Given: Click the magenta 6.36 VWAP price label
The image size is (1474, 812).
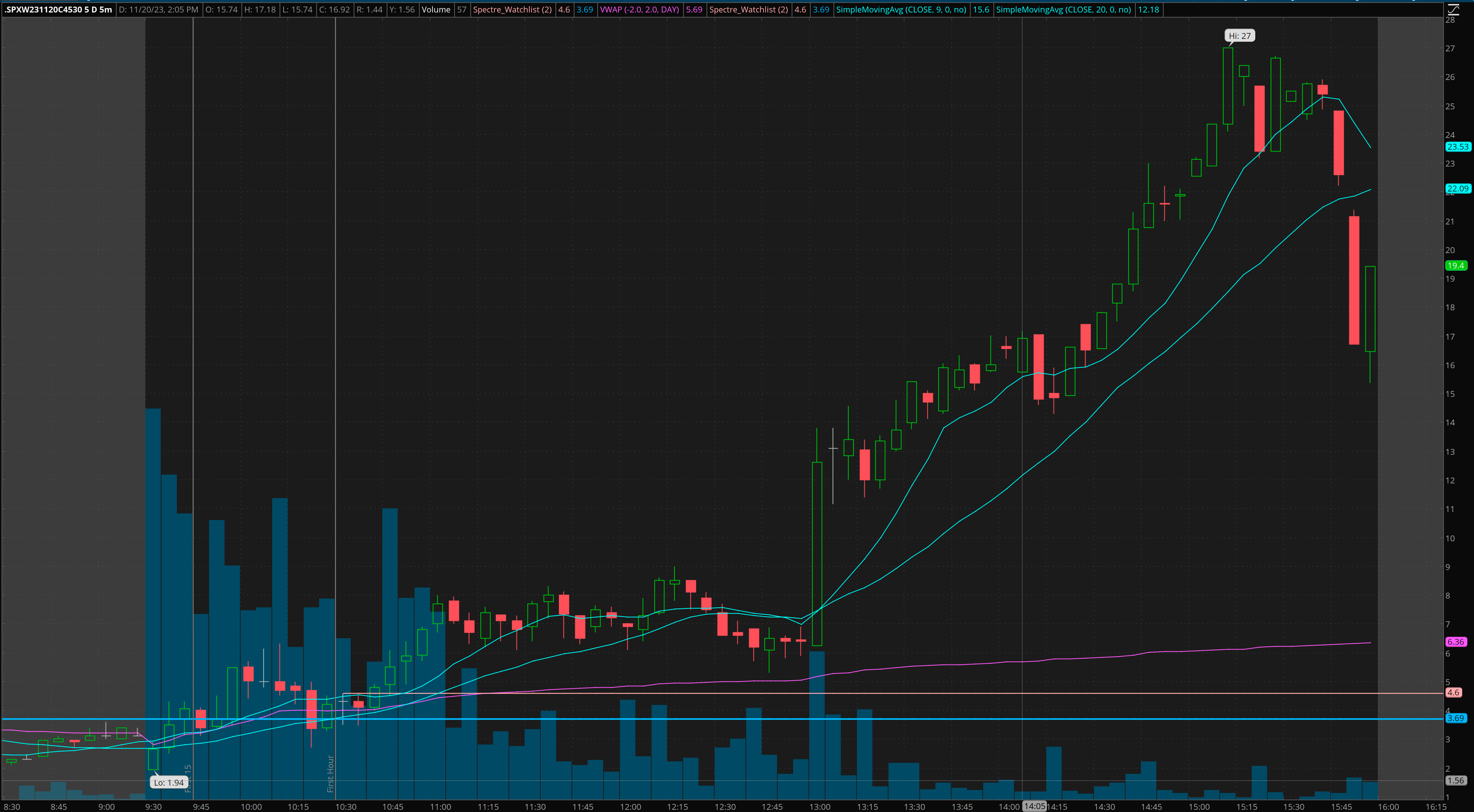Looking at the screenshot, I should 1456,642.
